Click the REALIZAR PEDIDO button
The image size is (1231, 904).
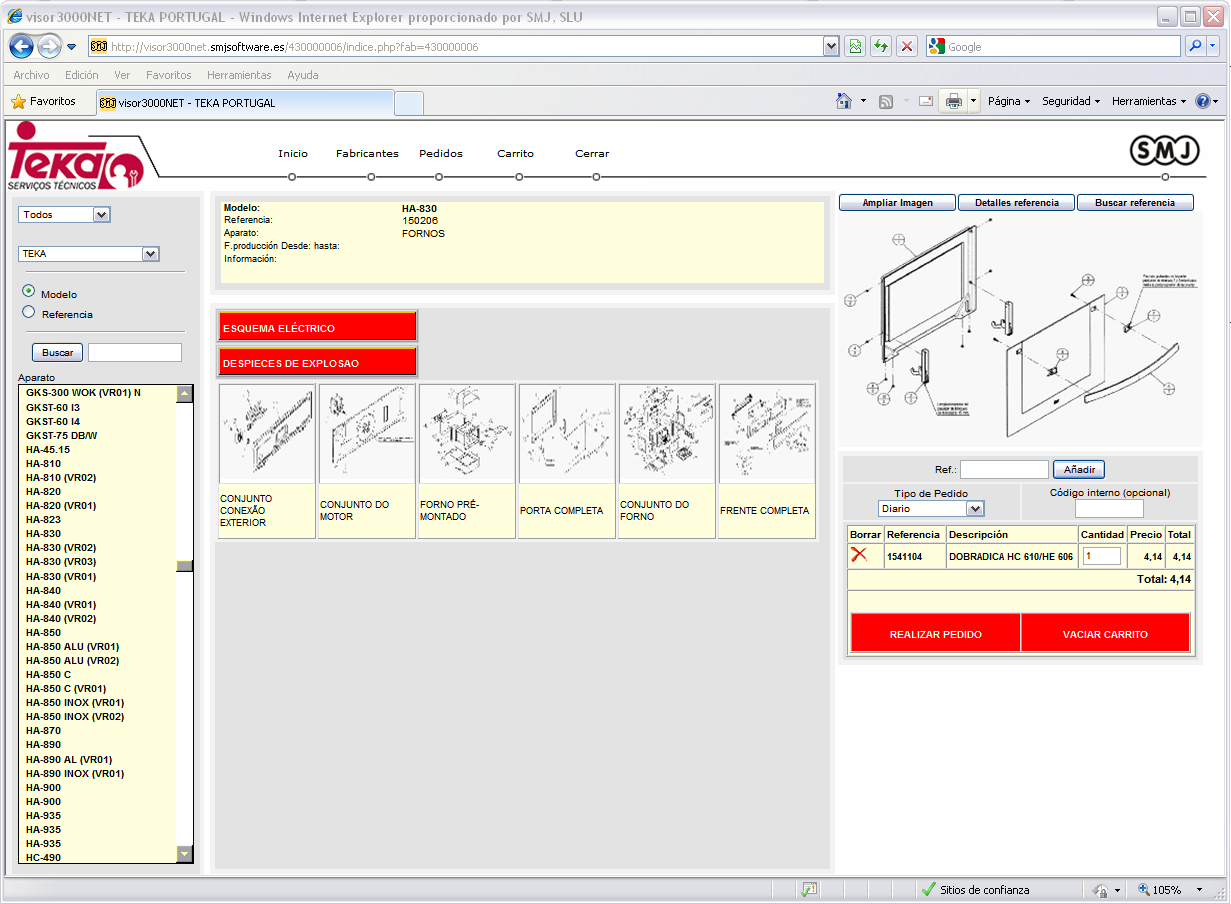[935, 634]
